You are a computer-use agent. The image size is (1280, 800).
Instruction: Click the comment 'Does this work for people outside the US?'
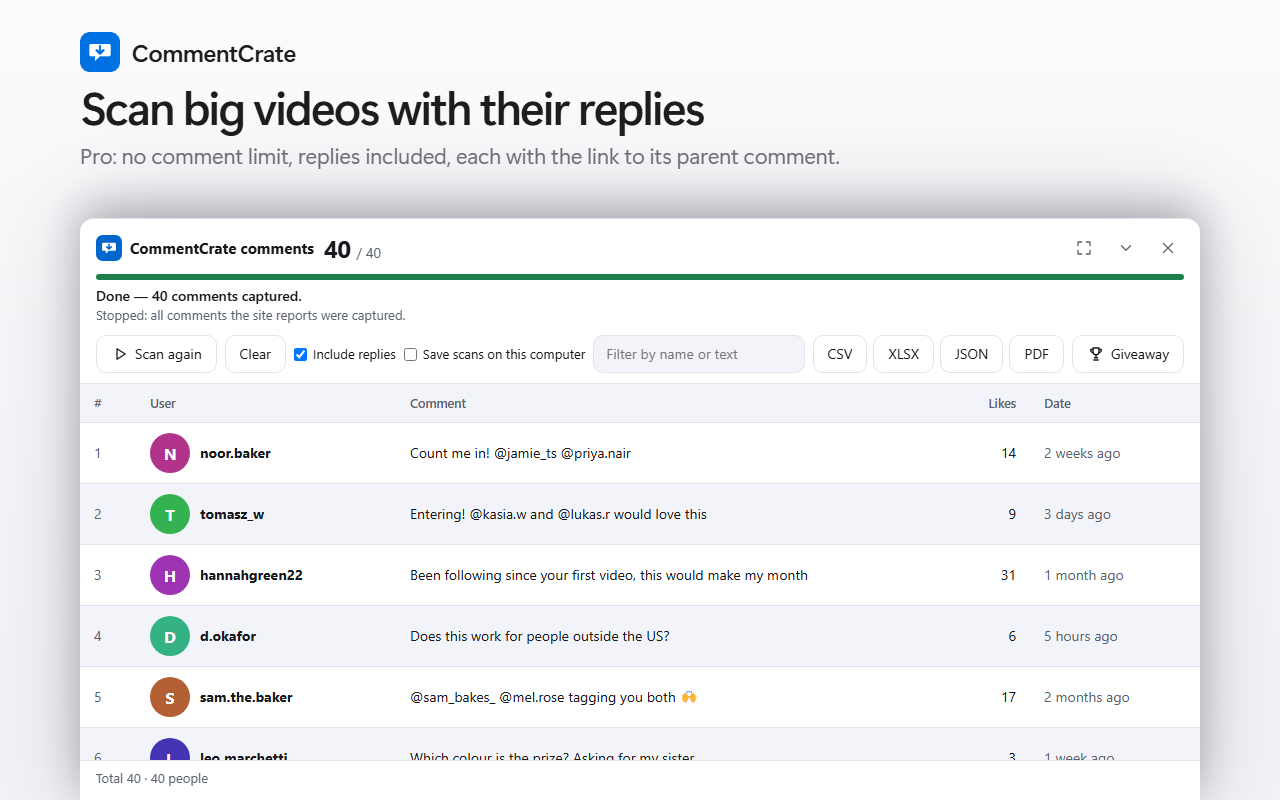(540, 636)
